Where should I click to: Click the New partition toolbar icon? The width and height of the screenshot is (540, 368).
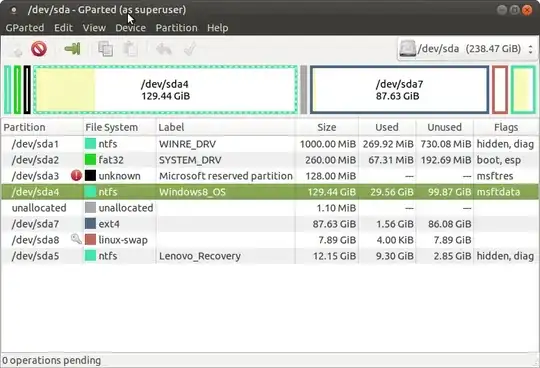[x=16, y=49]
